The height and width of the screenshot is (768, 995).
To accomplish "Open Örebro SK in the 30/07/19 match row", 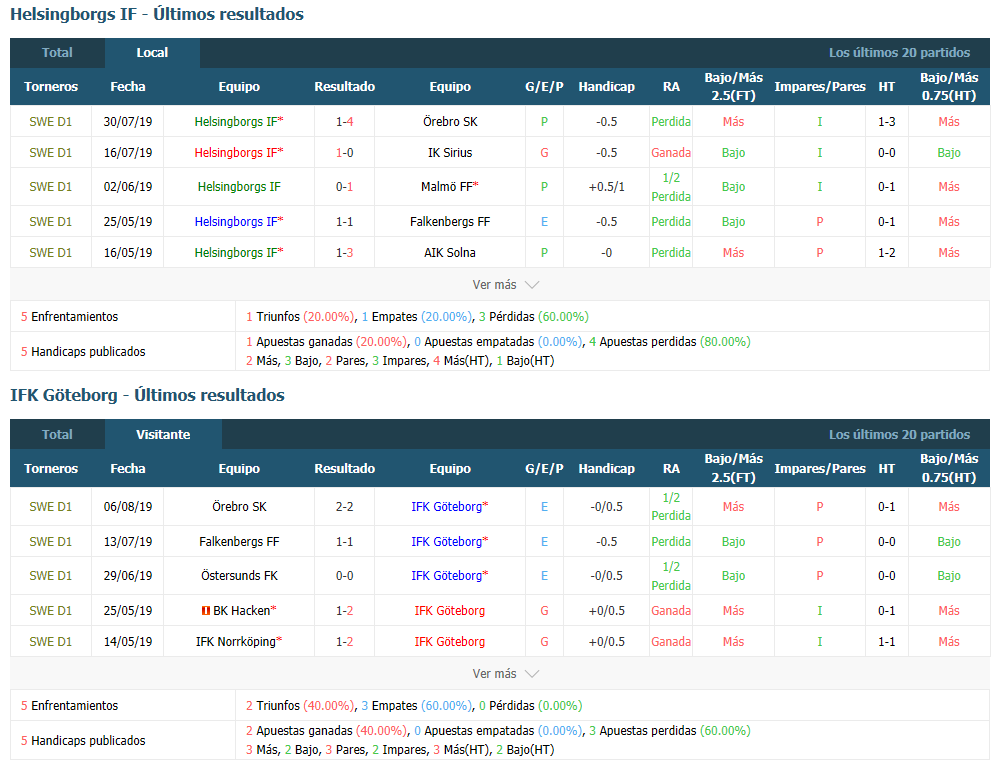I will click(450, 122).
